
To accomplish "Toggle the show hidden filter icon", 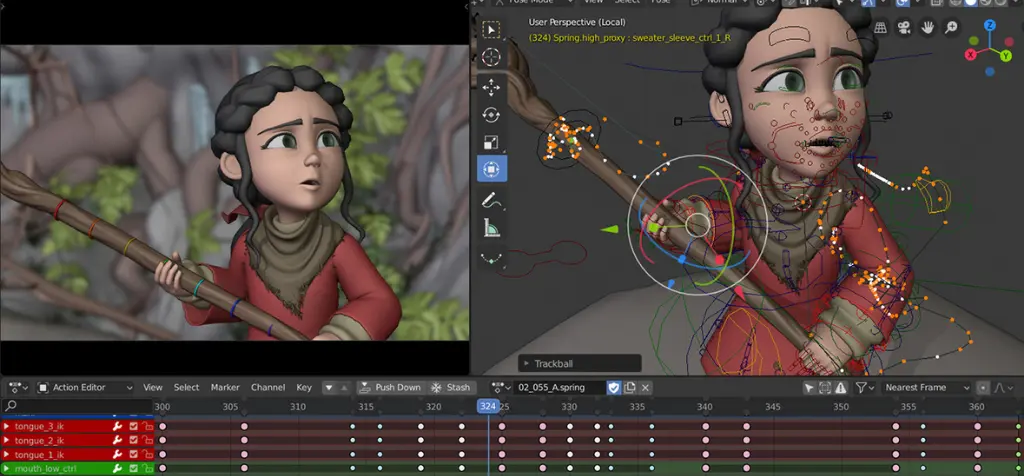I will pos(825,387).
